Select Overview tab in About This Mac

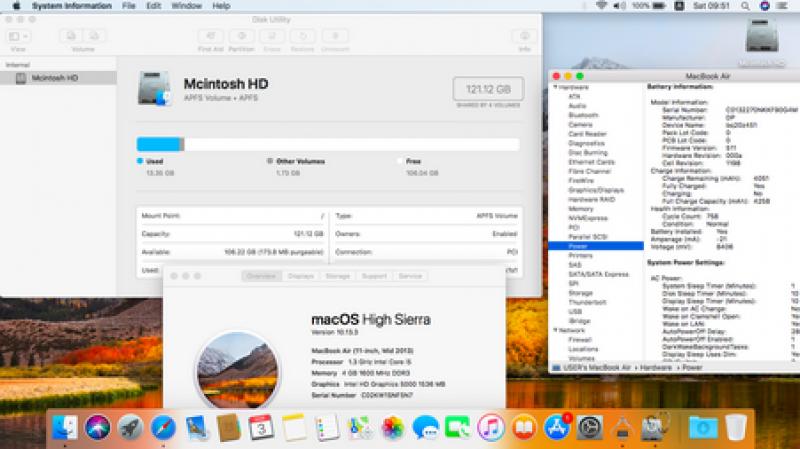click(x=261, y=276)
